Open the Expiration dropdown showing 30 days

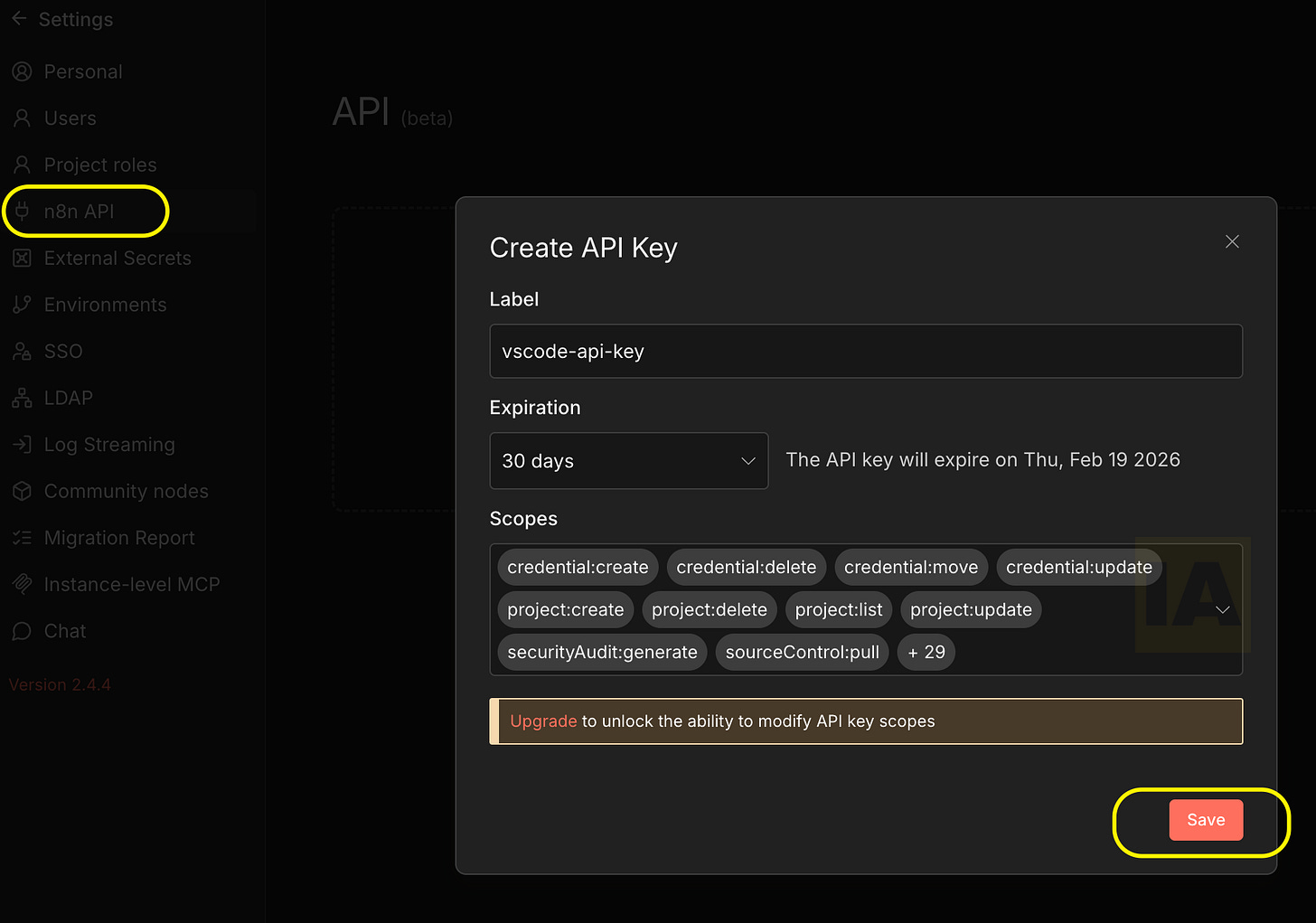[628, 461]
